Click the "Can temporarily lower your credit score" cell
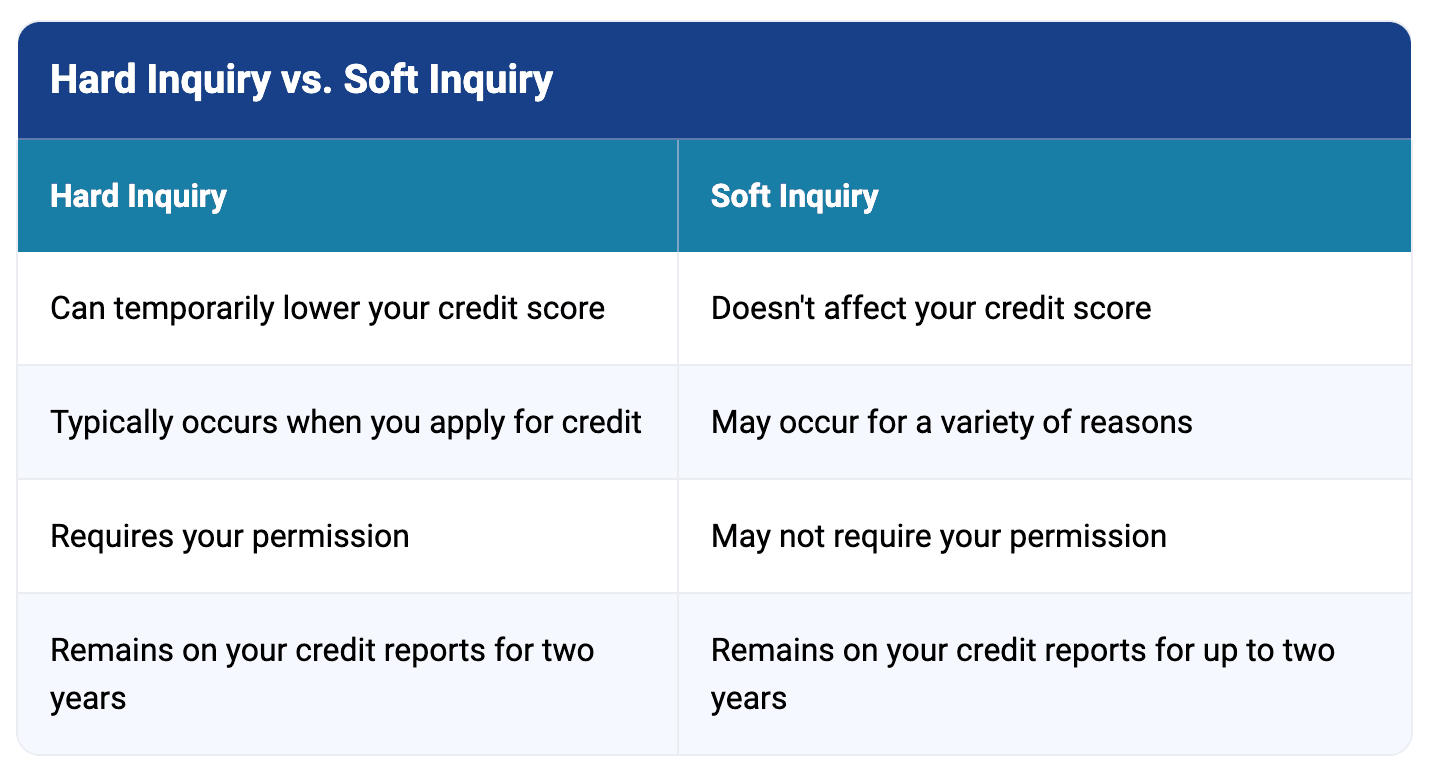Viewport: 1430px width, 774px height. [x=327, y=308]
